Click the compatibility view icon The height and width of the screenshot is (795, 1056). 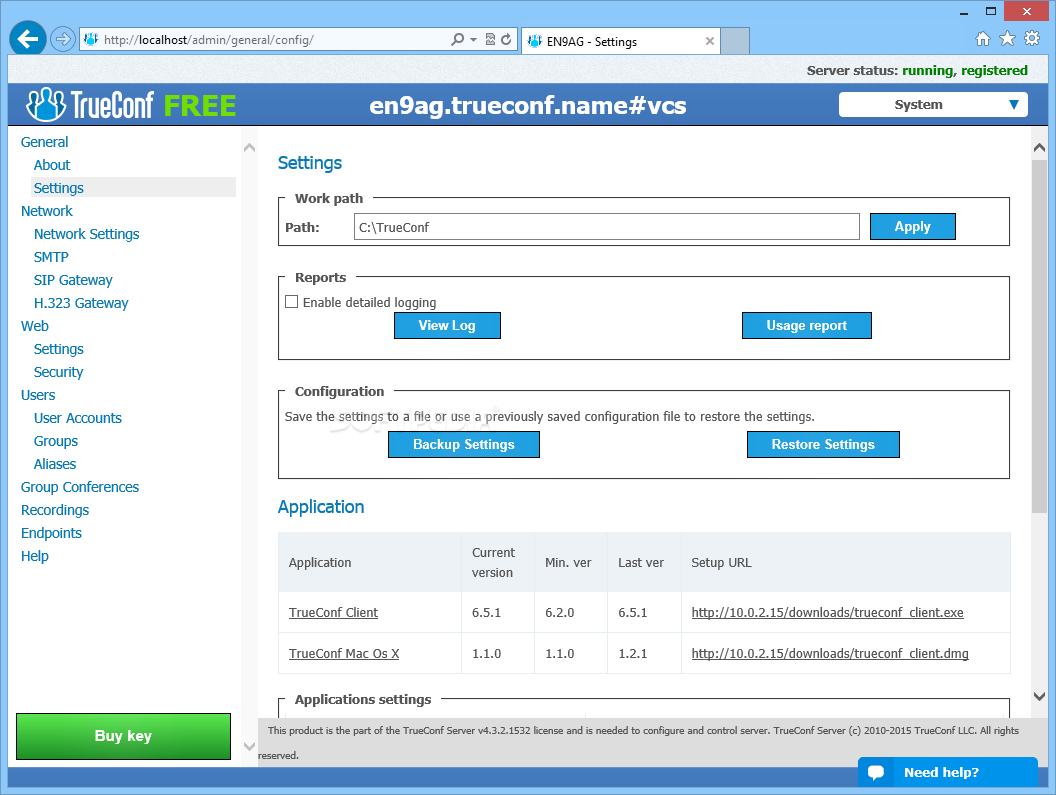tap(490, 39)
